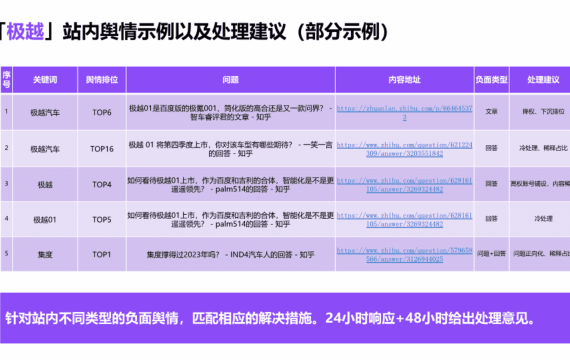Image resolution: width=570 pixels, height=360 pixels.
Task: Select the palm514 question text in the TOP4 row
Action: (230, 185)
